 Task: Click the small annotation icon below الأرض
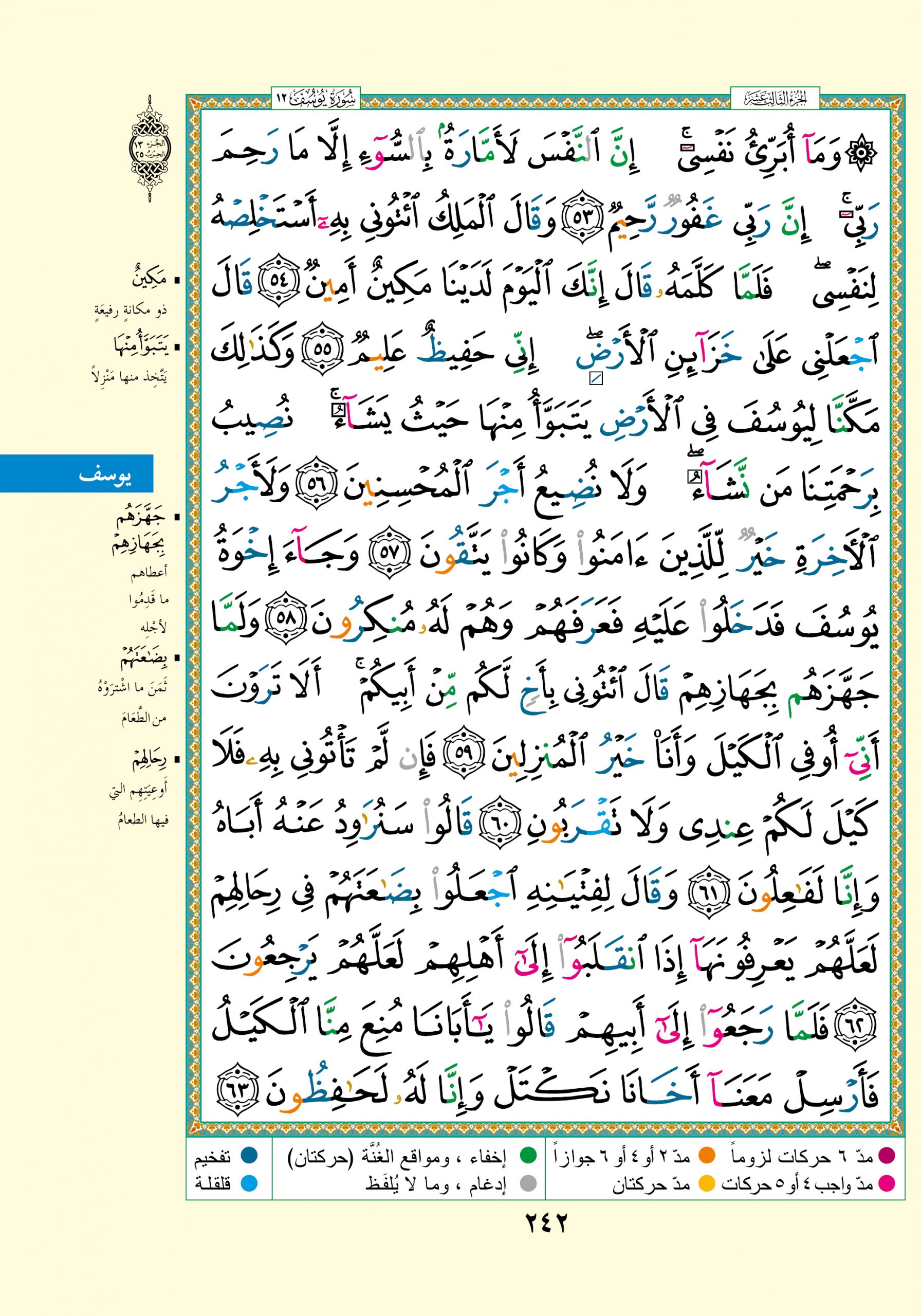point(597,378)
